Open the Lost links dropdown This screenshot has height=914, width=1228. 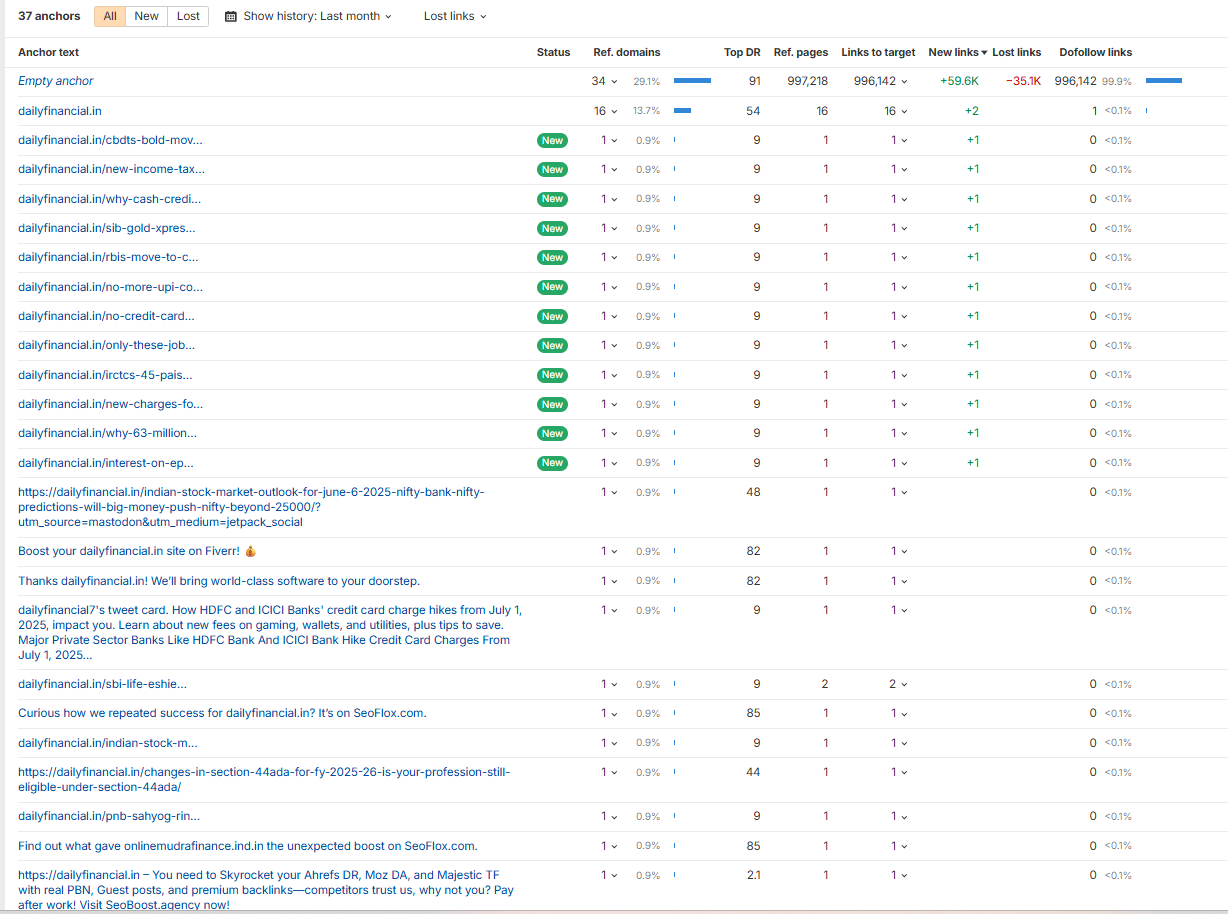coord(455,16)
